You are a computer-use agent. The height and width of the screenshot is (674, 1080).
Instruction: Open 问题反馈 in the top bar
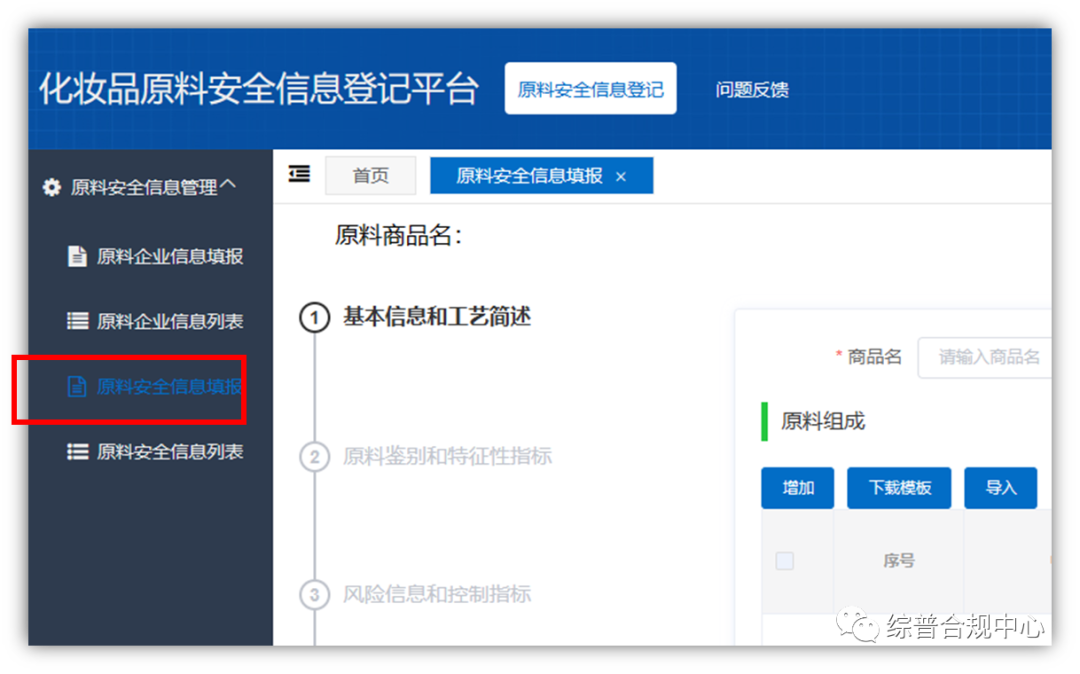pyautogui.click(x=752, y=89)
